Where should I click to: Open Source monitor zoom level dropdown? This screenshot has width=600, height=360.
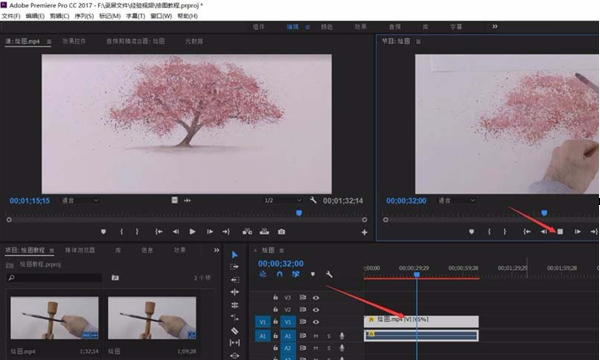click(x=80, y=200)
